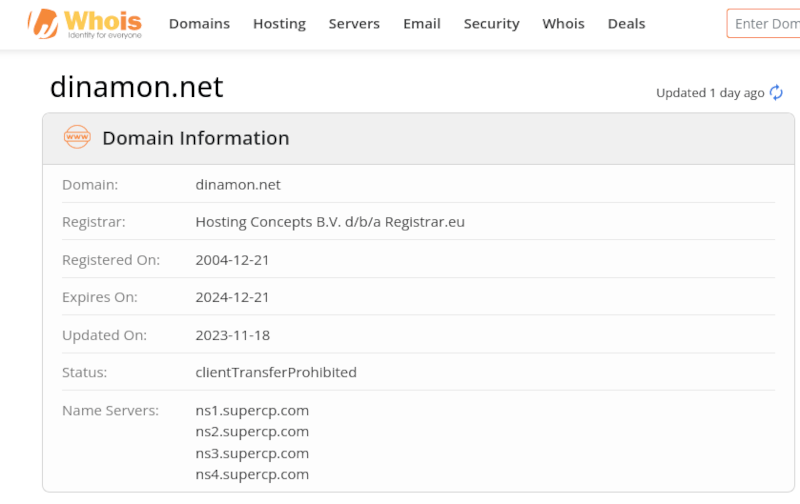Click the Expires On: label
The width and height of the screenshot is (800, 504).
[x=99, y=297]
